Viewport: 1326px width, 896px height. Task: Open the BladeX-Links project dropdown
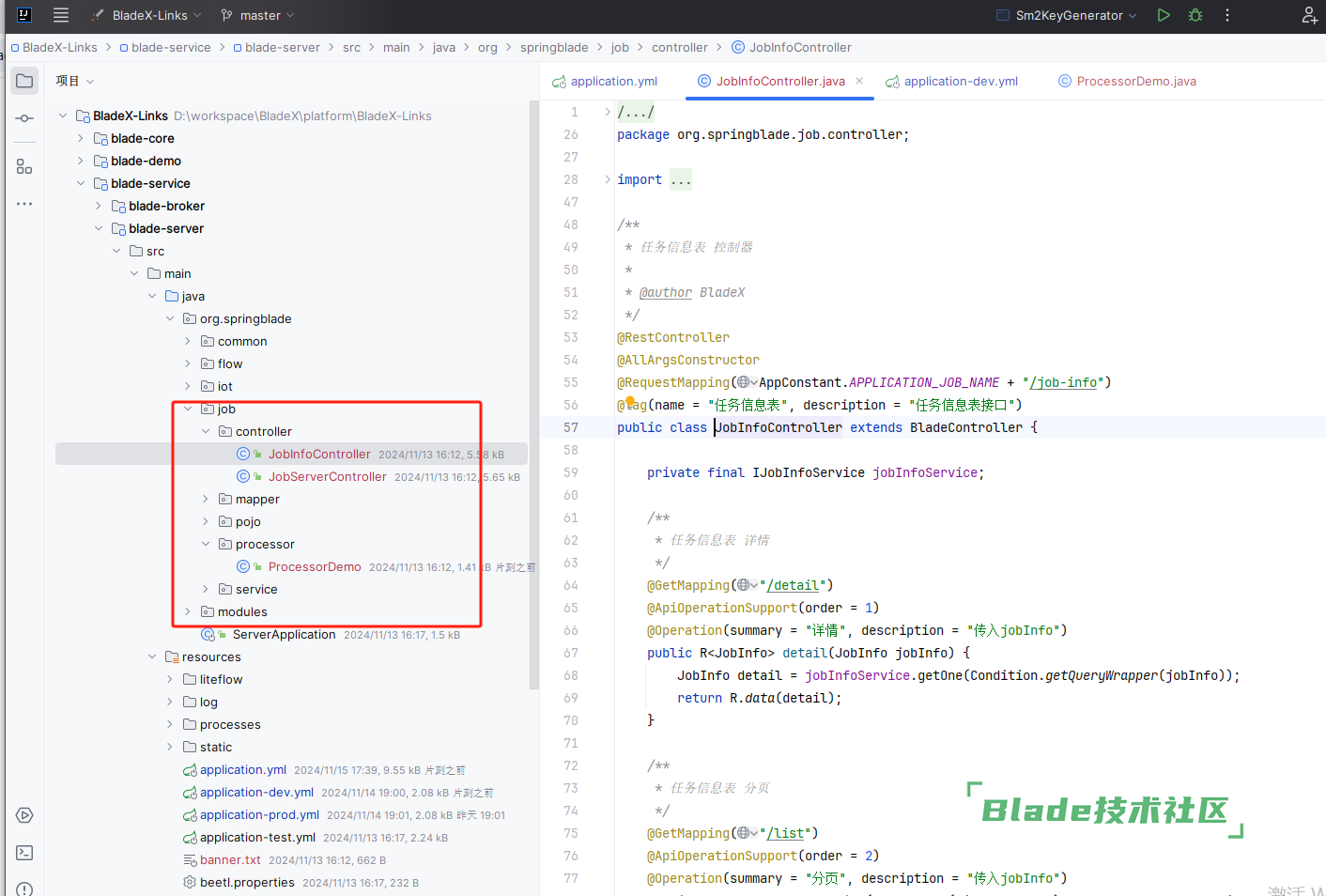click(x=156, y=15)
